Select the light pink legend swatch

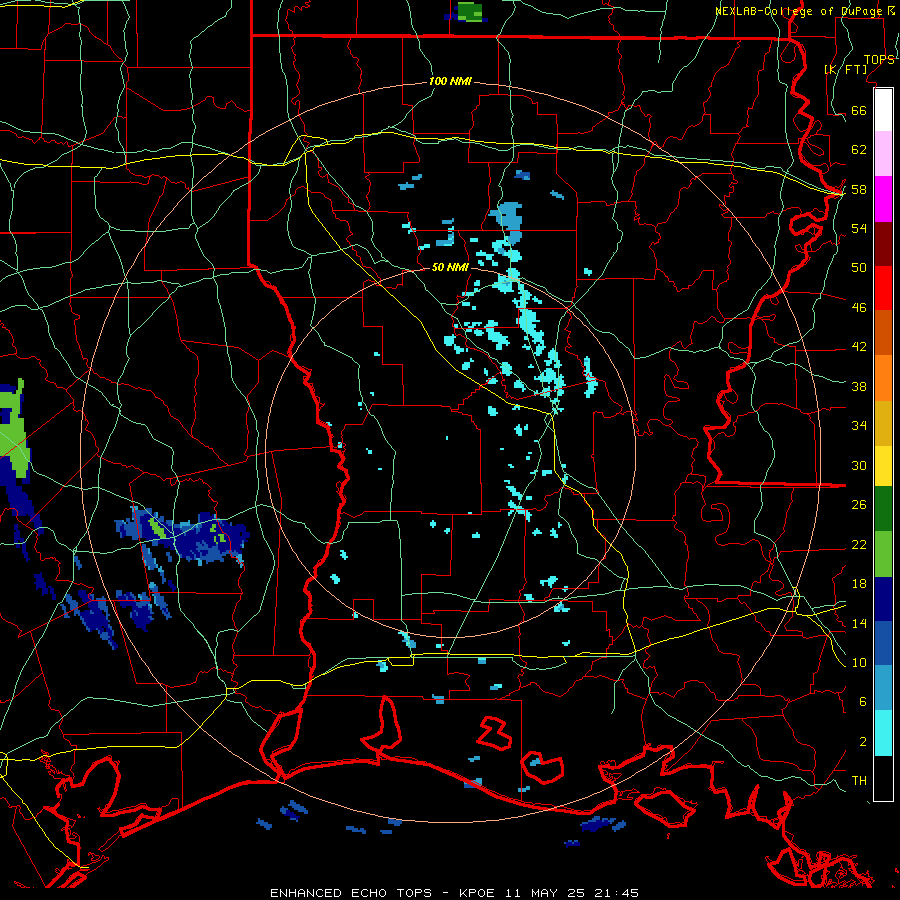pos(883,154)
